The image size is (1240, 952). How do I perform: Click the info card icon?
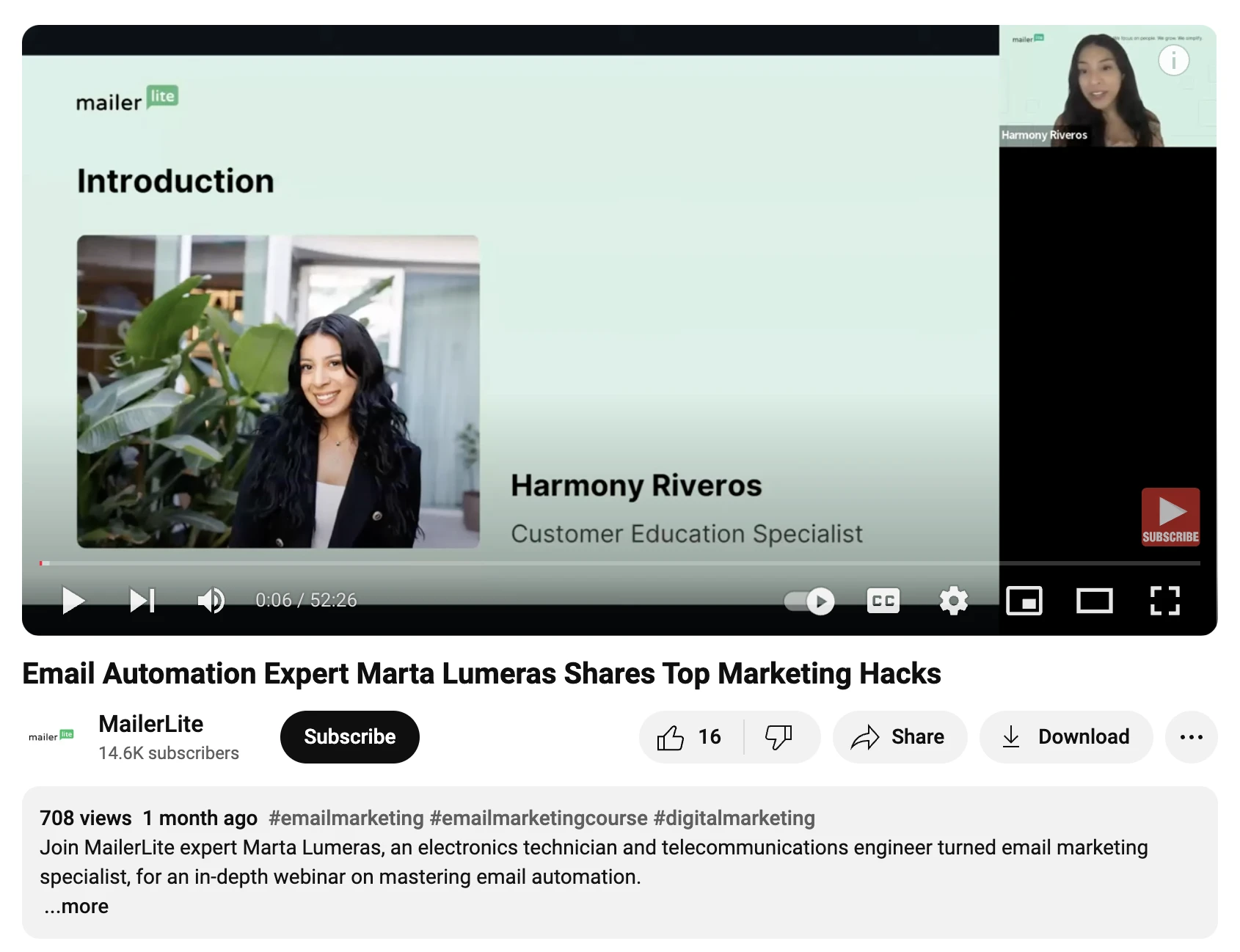point(1173,60)
